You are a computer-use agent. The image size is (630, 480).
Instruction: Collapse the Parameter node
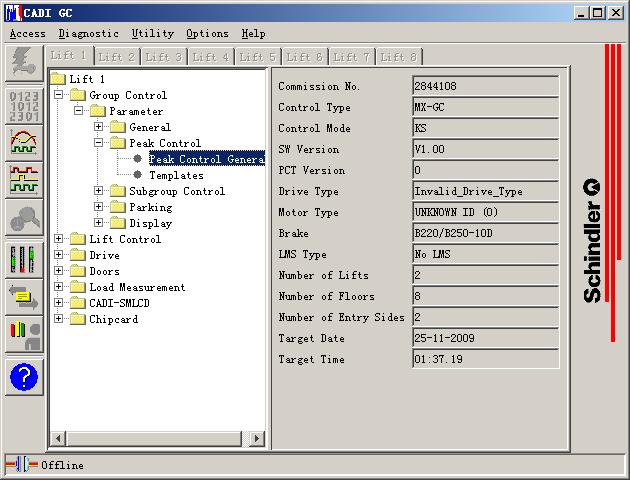tap(79, 110)
